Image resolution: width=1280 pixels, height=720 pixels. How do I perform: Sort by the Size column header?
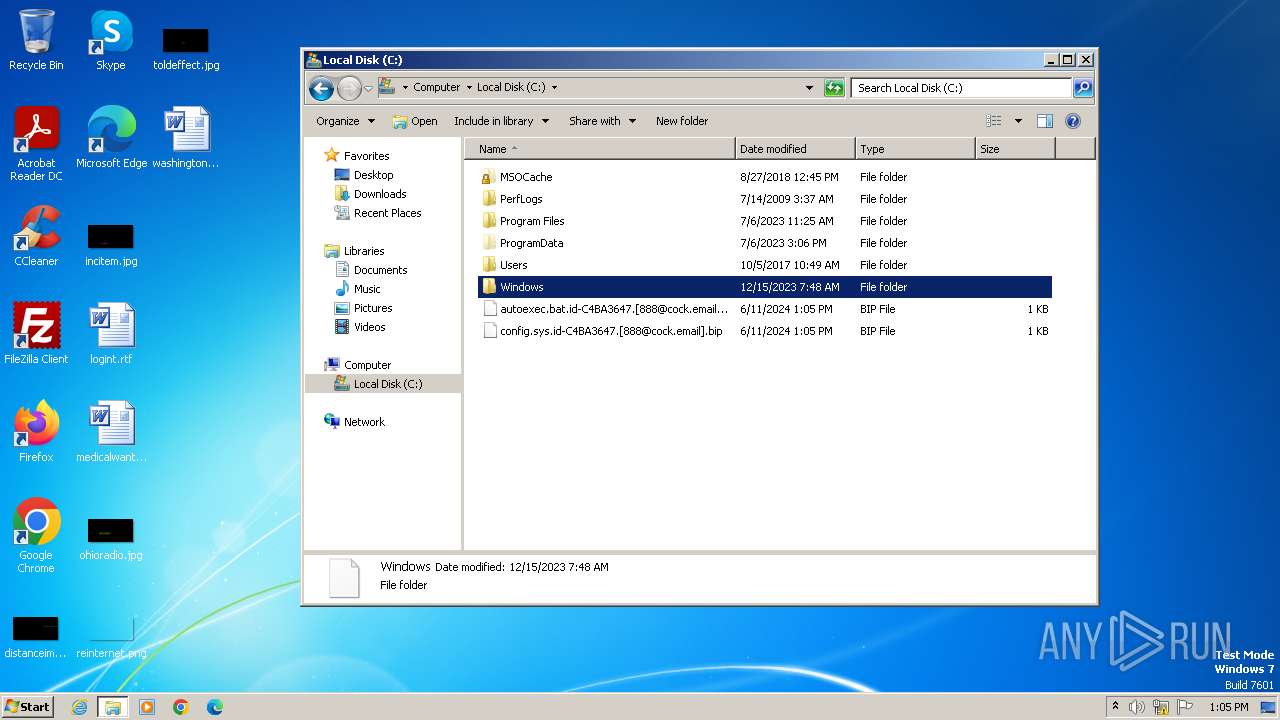(1015, 149)
